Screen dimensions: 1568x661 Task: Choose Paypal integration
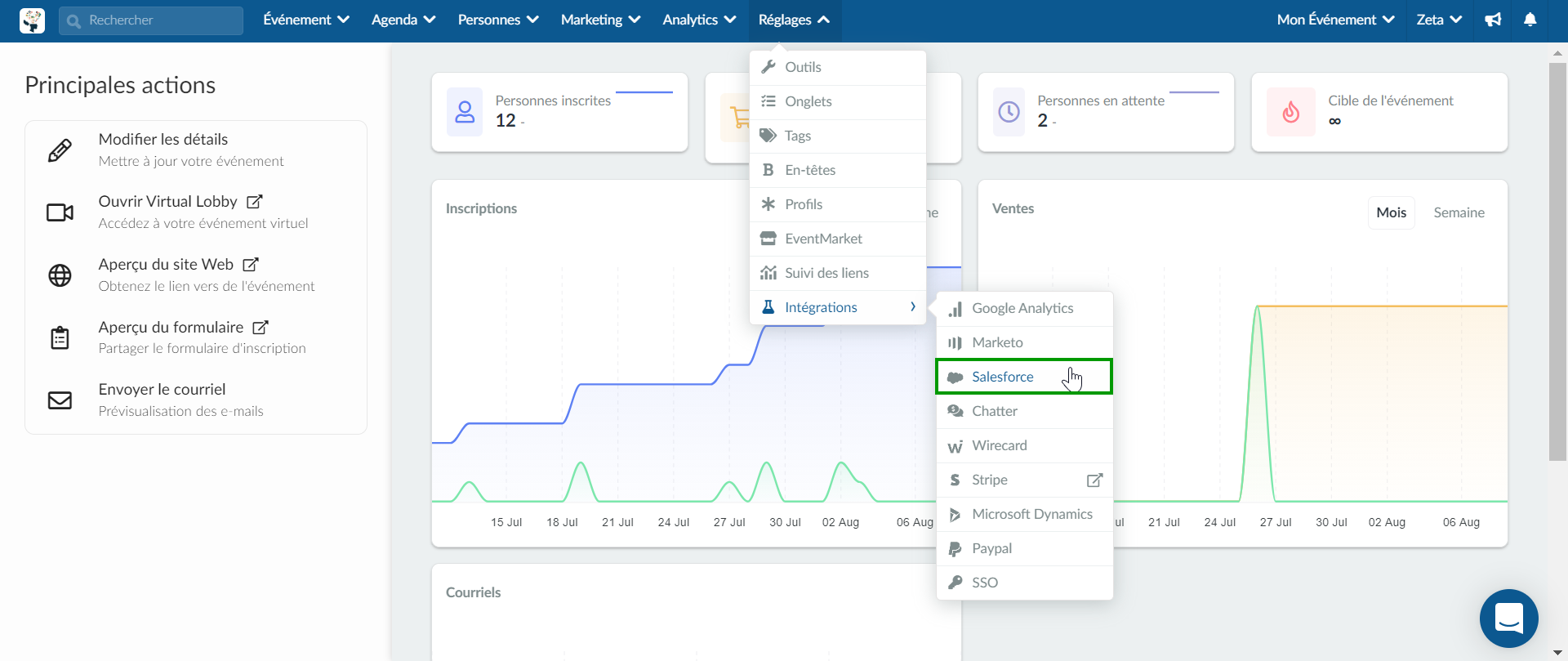point(1024,548)
